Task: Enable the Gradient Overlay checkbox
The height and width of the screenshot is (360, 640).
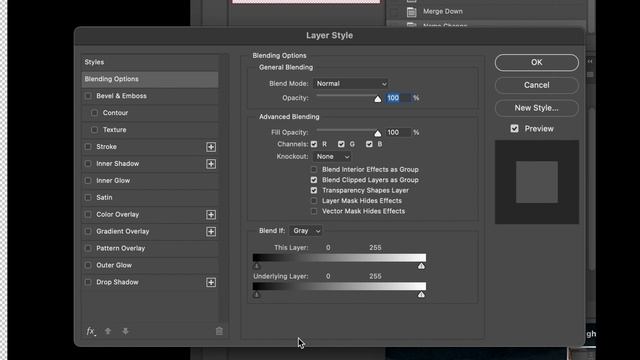Action: (88, 231)
